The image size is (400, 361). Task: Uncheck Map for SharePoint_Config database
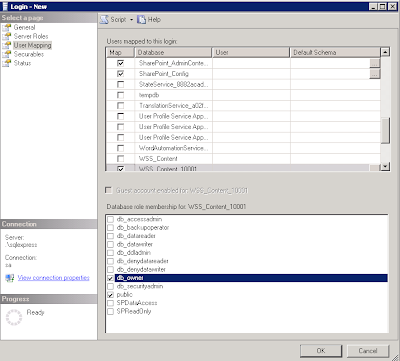[x=121, y=74]
